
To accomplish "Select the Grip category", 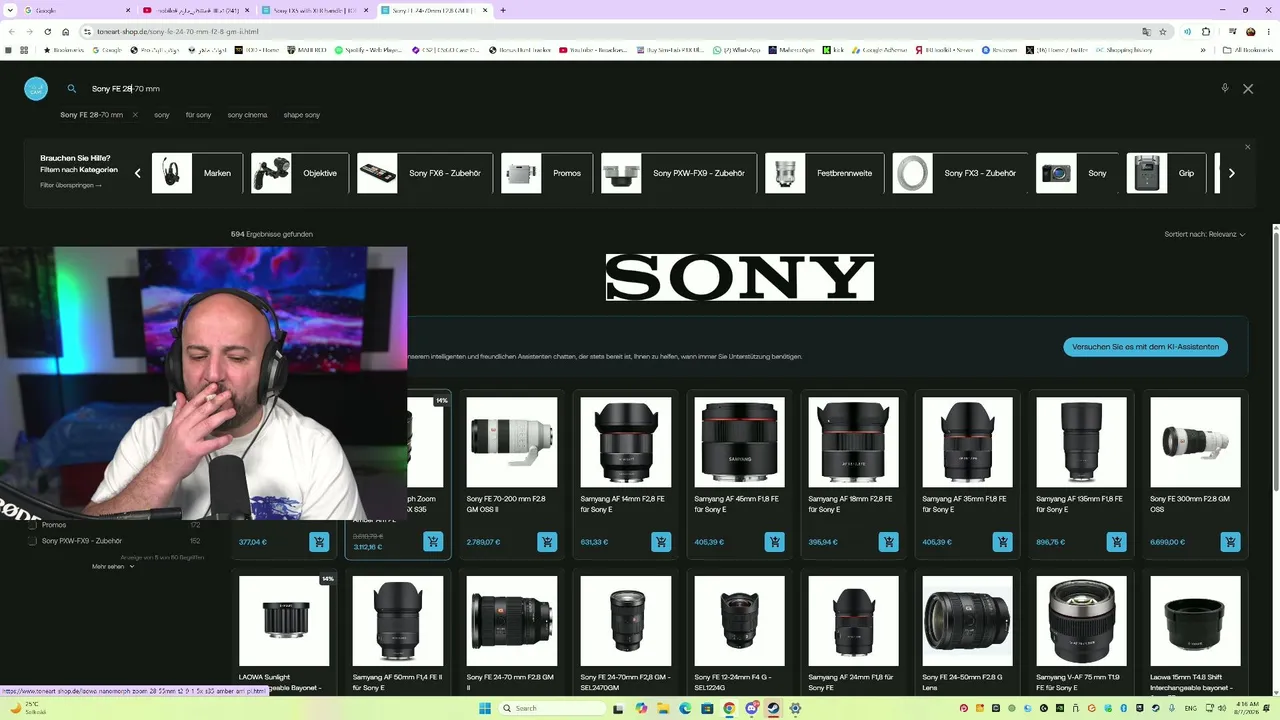I will [x=1167, y=173].
